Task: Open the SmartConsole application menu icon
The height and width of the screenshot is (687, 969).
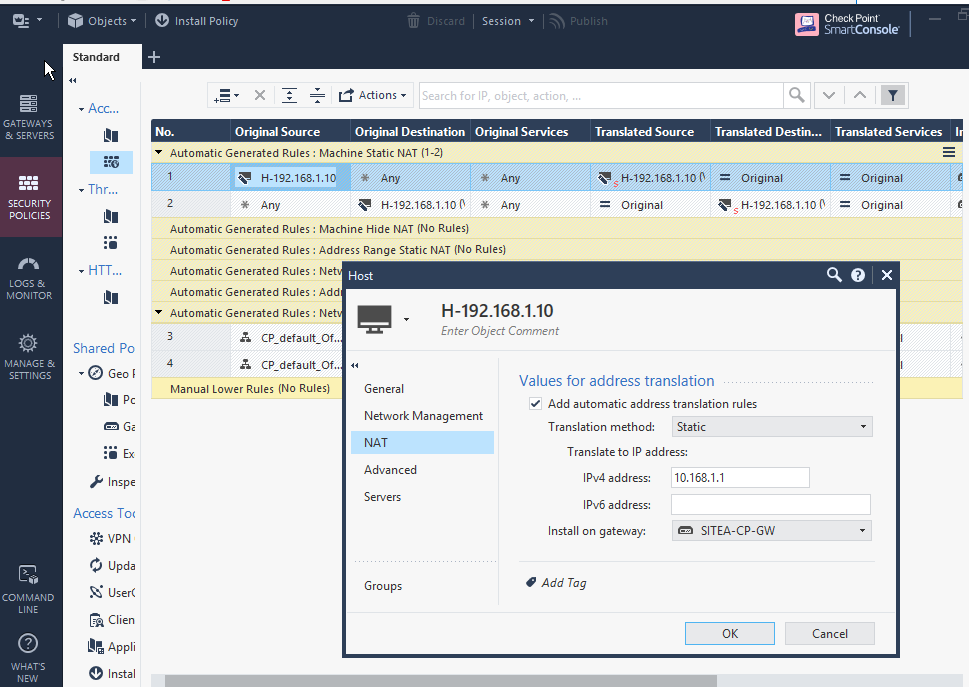Action: click(x=27, y=21)
